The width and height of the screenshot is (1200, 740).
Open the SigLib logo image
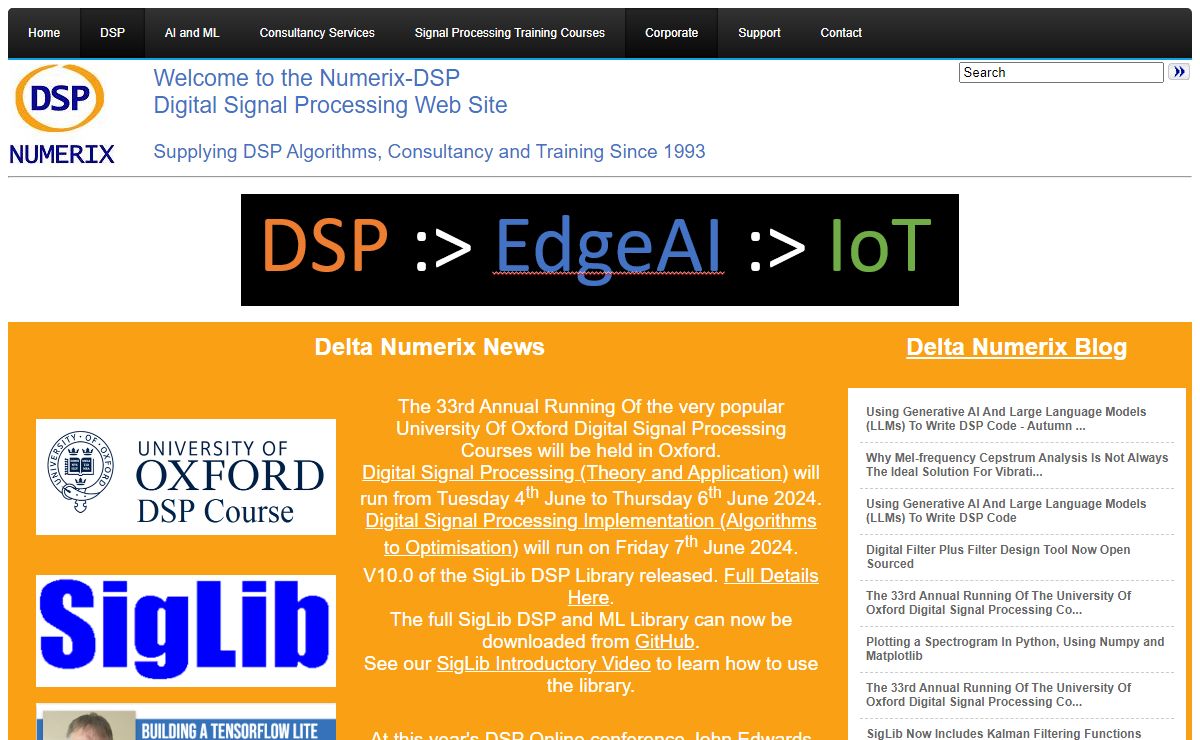[186, 631]
